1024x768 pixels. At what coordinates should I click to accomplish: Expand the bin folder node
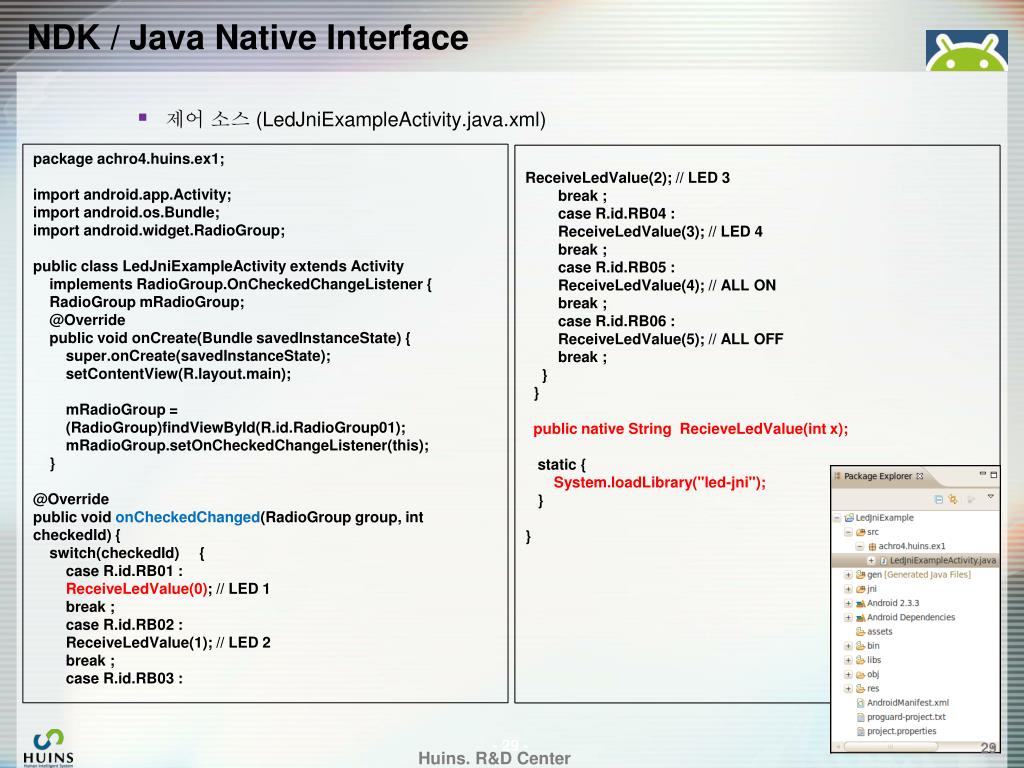click(x=848, y=646)
